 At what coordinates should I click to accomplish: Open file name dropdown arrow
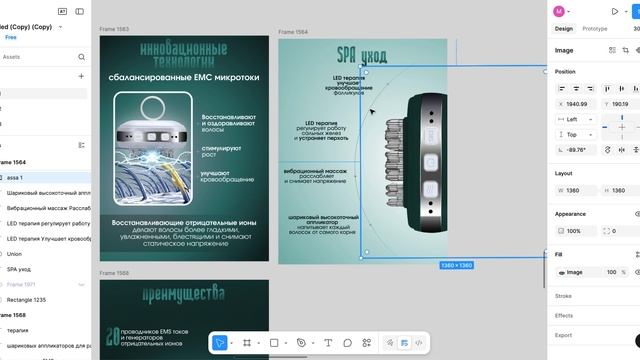60,27
